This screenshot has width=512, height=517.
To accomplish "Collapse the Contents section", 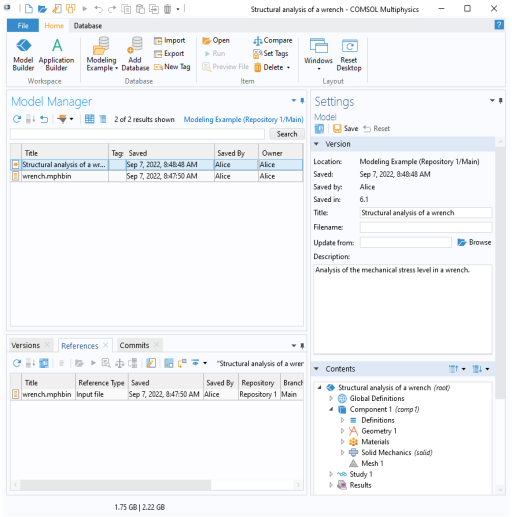I will pos(317,369).
